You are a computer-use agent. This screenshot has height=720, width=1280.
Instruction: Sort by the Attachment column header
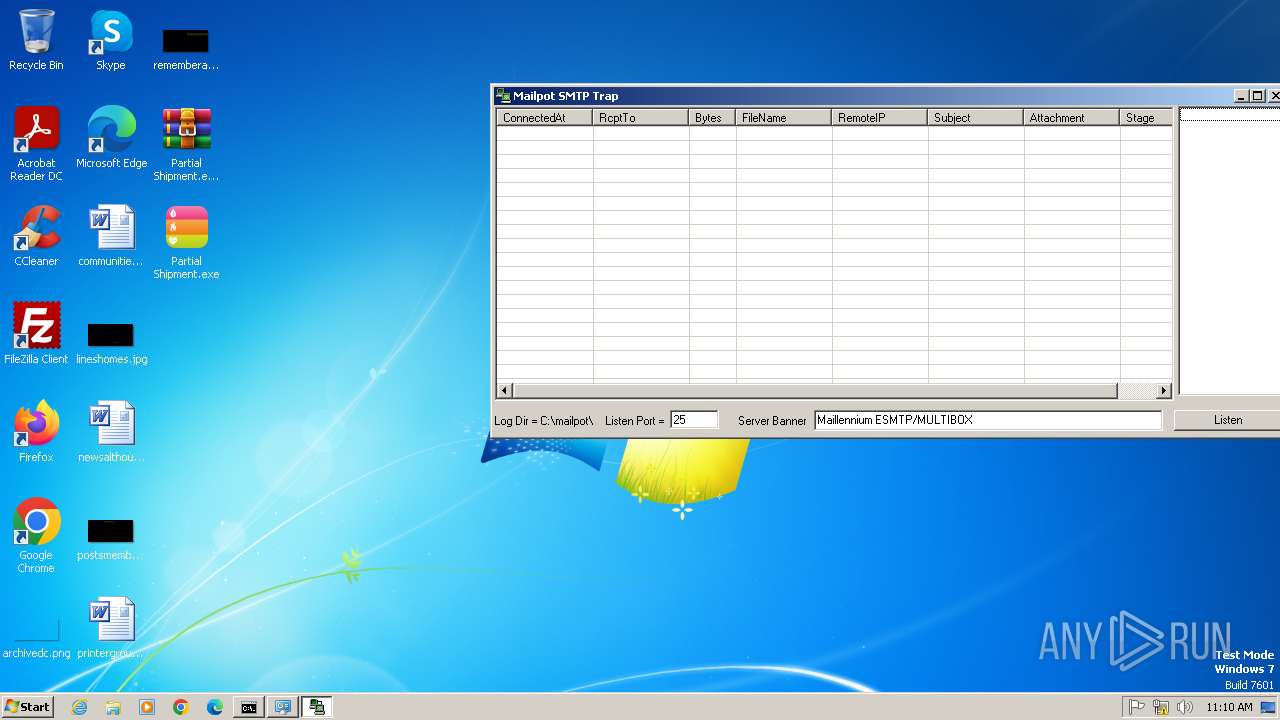coord(1072,117)
